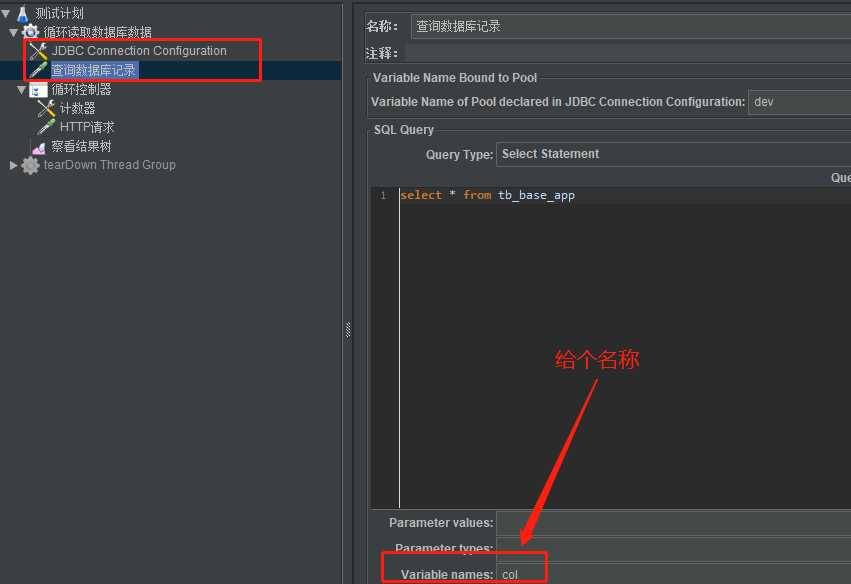Collapse the 循环读取数据库数据 thread group
The image size is (851, 584).
pyautogui.click(x=14, y=33)
